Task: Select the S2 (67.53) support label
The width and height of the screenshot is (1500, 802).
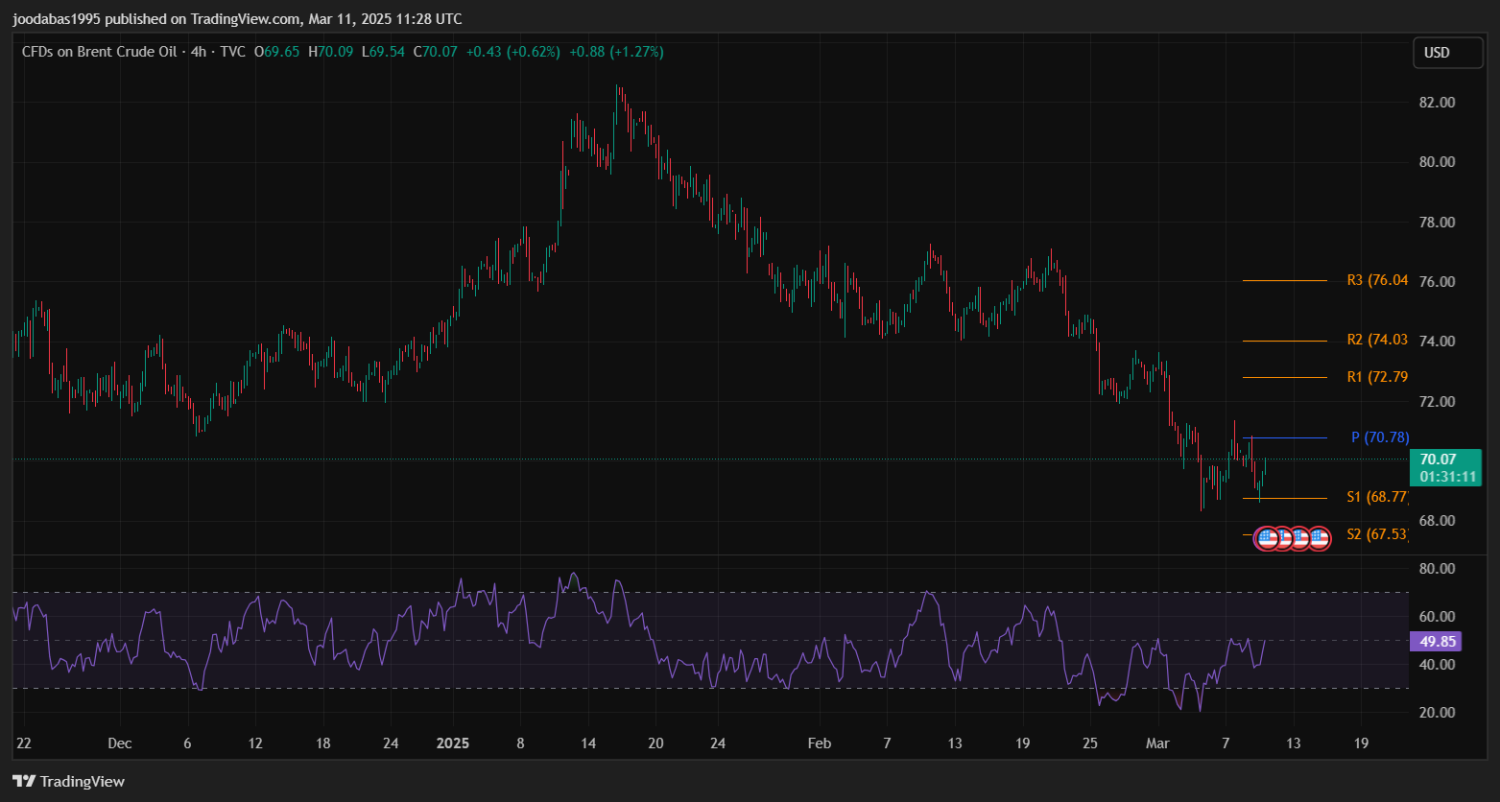Action: pos(1377,534)
